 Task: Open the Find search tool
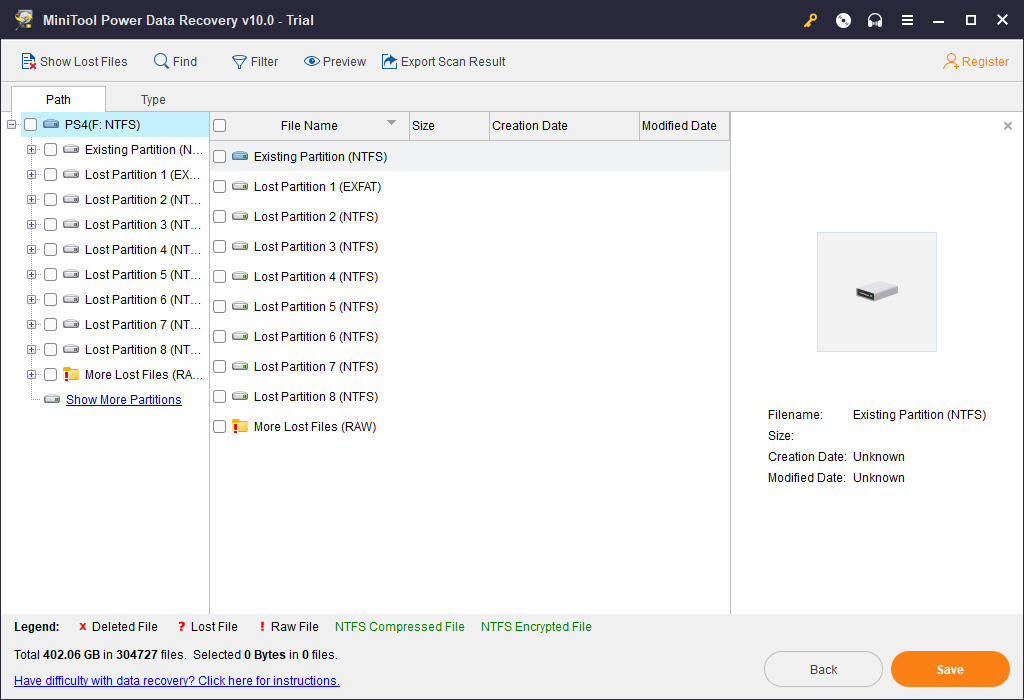pyautogui.click(x=175, y=61)
